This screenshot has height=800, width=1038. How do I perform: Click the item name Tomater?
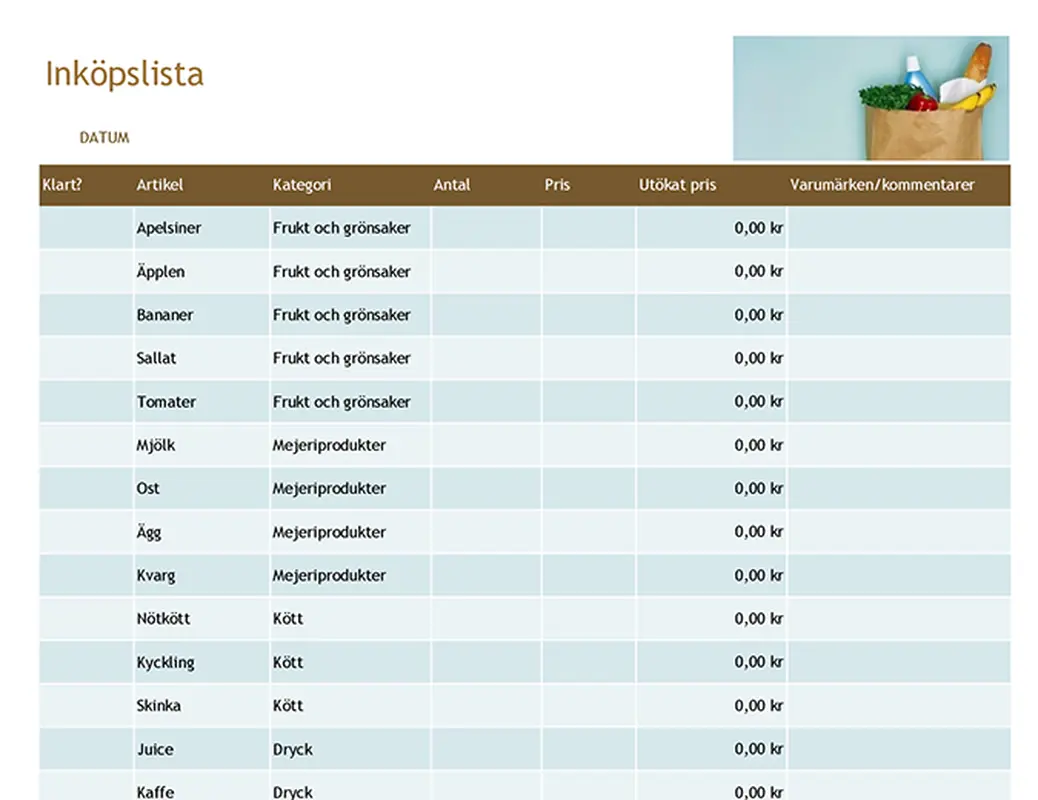165,401
